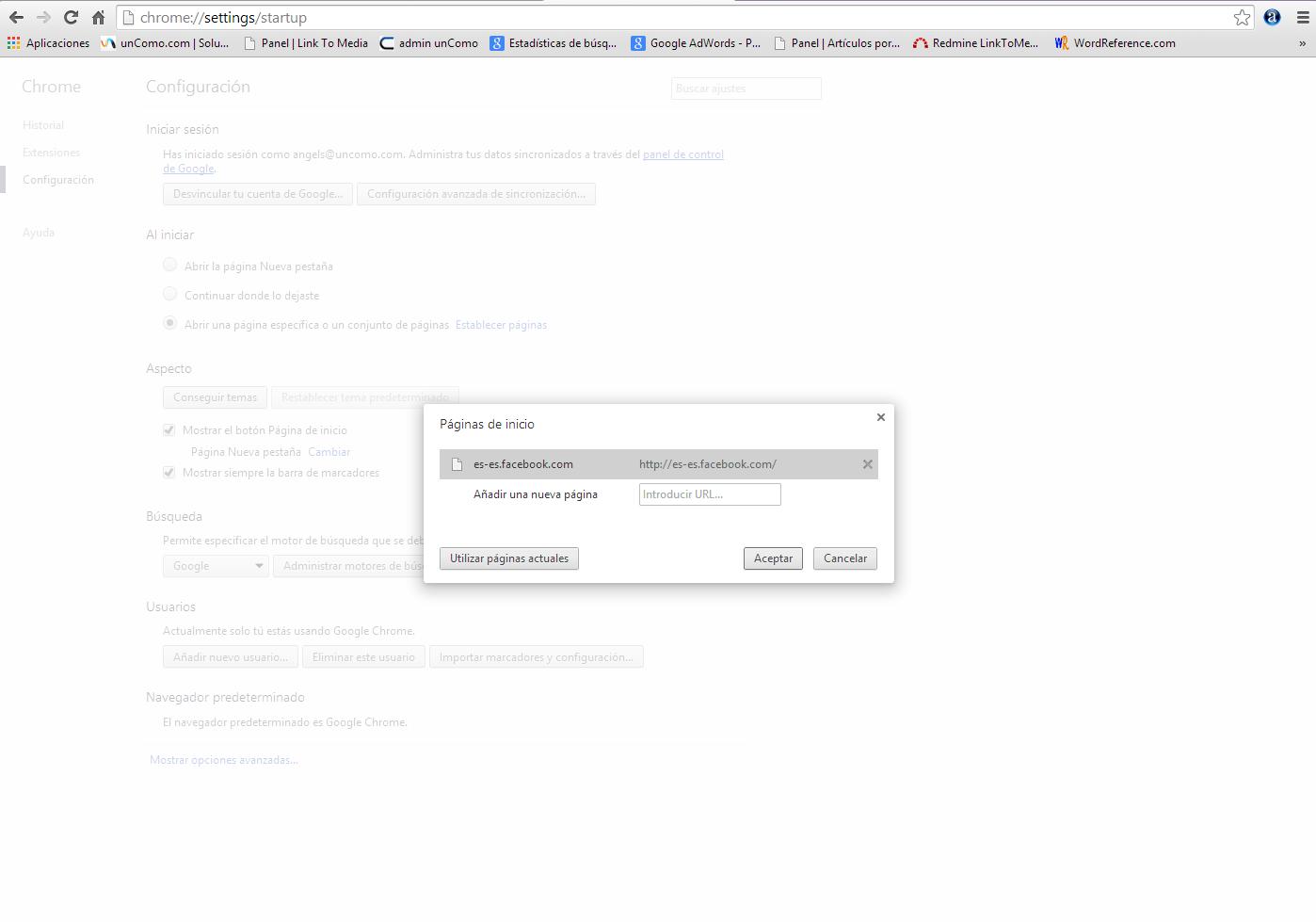1316x922 pixels.
Task: Open Aplicaciones apps grid bookmark
Action: click(48, 43)
